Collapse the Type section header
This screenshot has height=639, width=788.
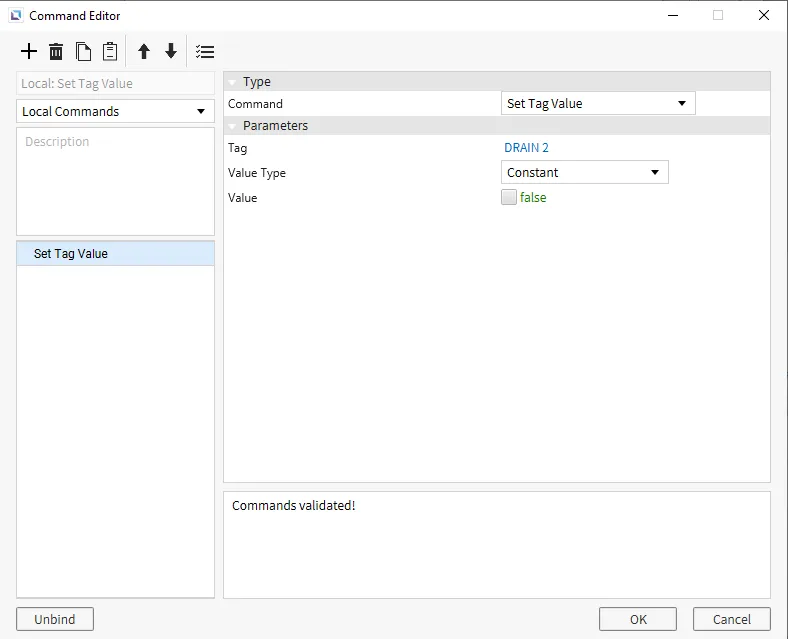pyautogui.click(x=232, y=82)
